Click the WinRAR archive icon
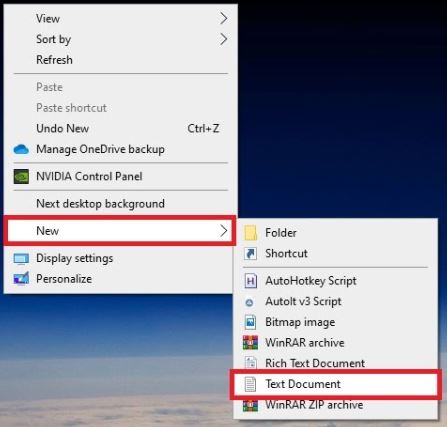Viewport: 447px width, 427px height. click(250, 343)
